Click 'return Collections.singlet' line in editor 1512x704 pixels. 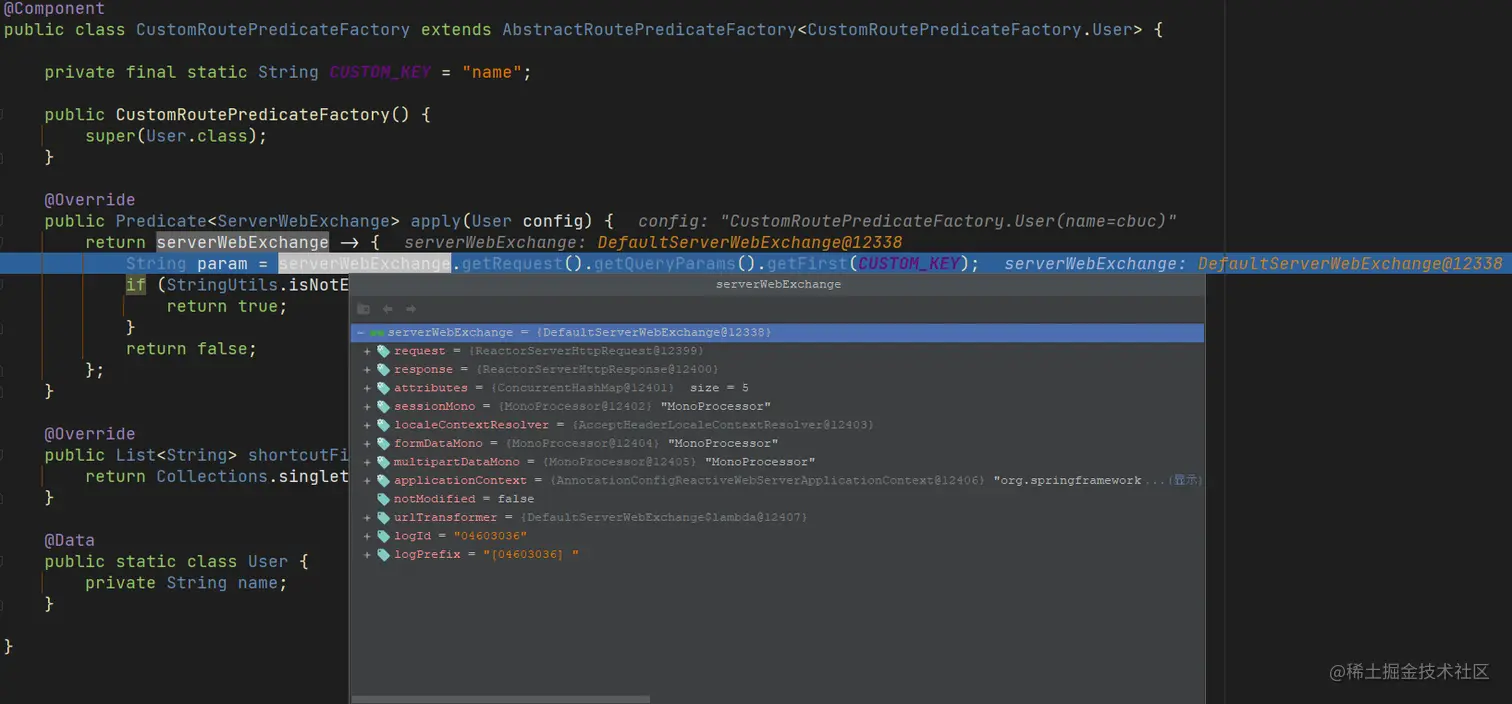pos(217,477)
